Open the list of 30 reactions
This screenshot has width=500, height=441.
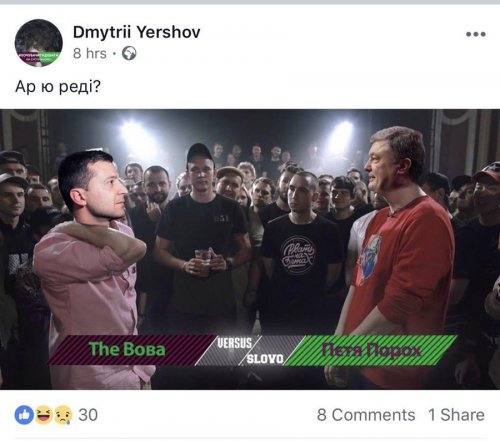(88, 415)
